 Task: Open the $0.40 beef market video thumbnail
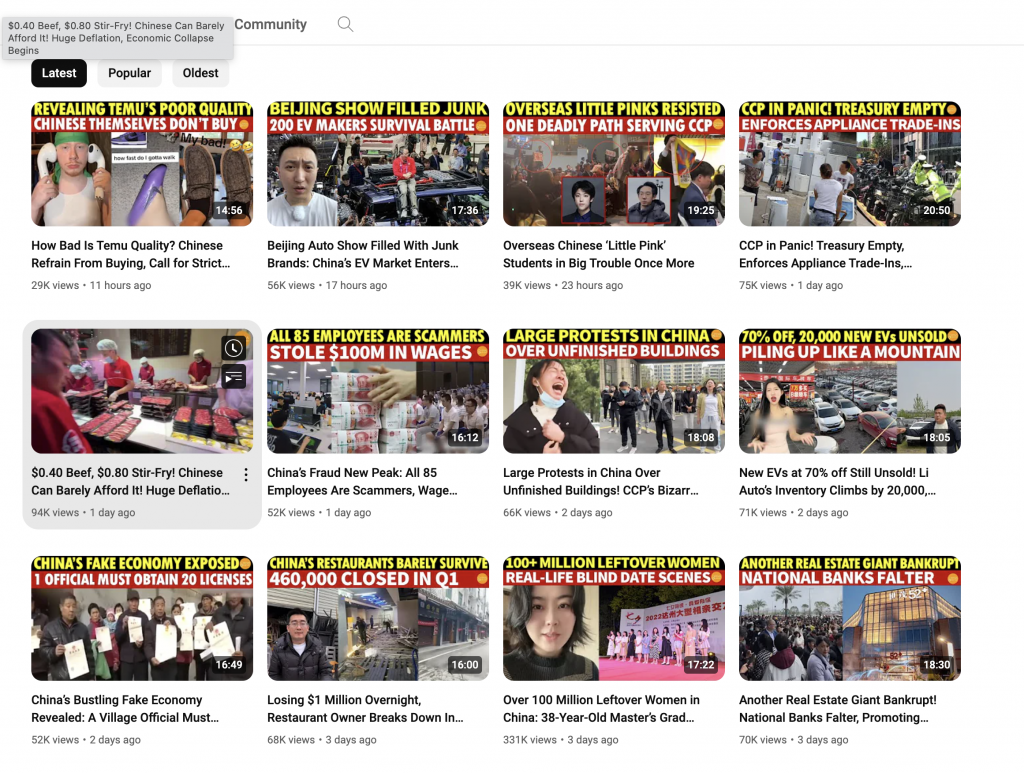tap(142, 391)
